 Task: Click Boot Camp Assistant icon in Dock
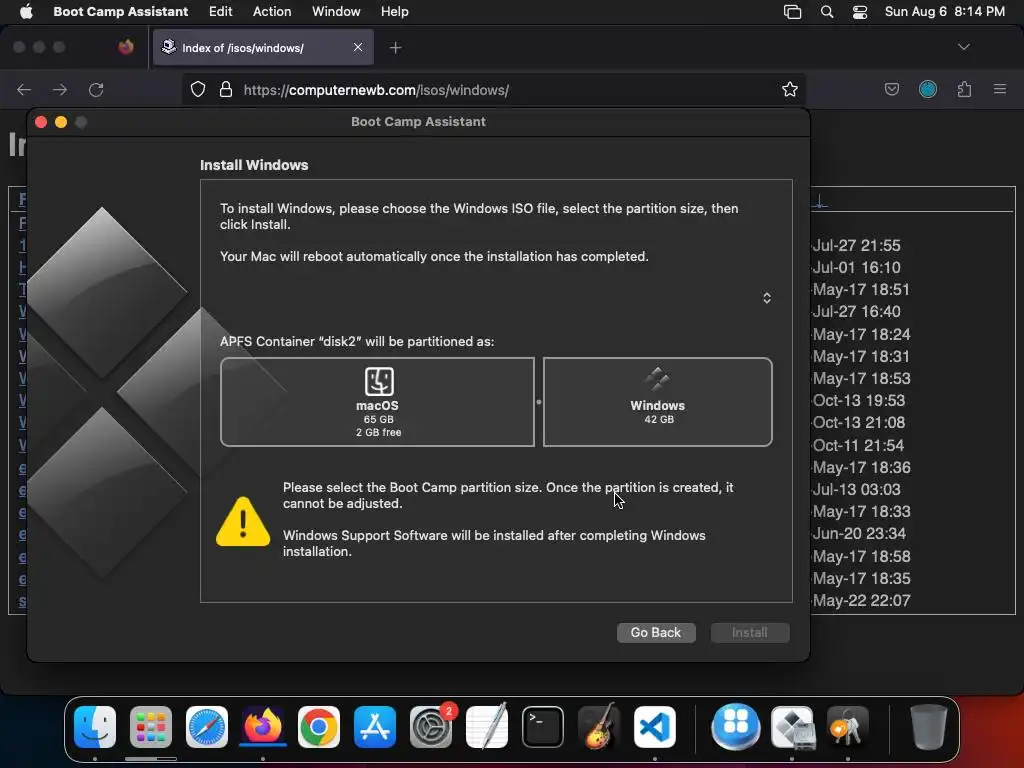pos(792,727)
